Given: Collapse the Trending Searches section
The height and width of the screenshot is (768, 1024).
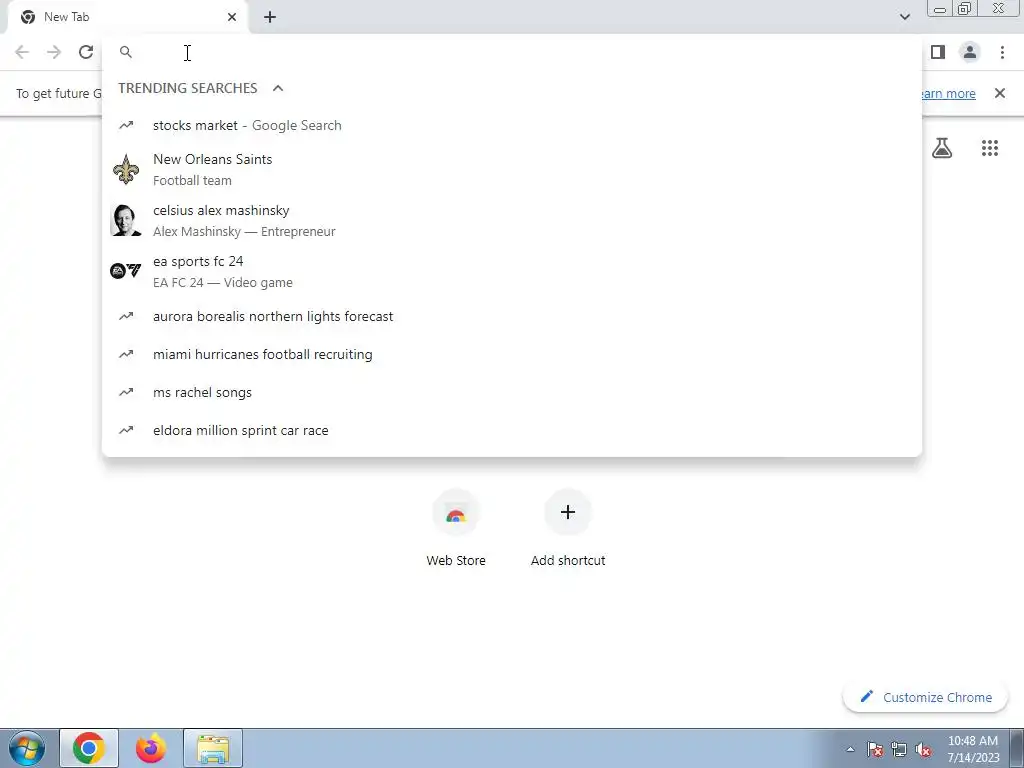Looking at the screenshot, I should tap(278, 88).
